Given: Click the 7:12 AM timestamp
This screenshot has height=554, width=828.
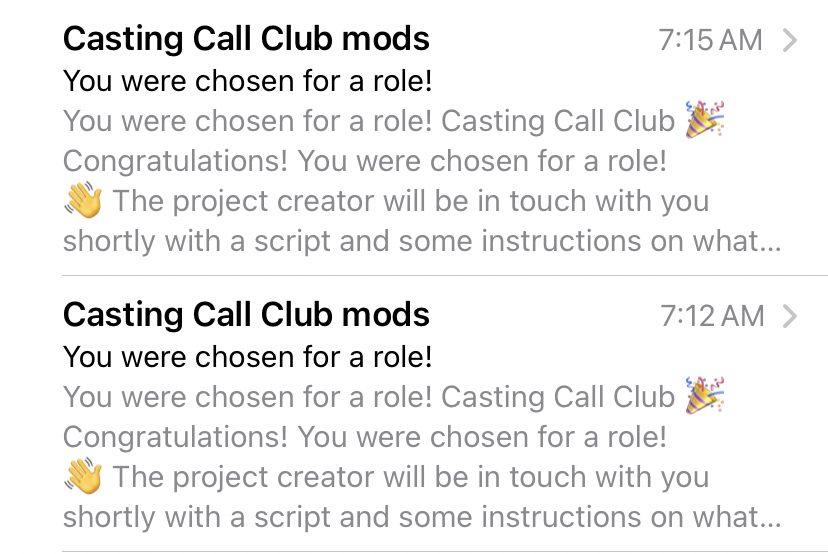Looking at the screenshot, I should pyautogui.click(x=712, y=316).
